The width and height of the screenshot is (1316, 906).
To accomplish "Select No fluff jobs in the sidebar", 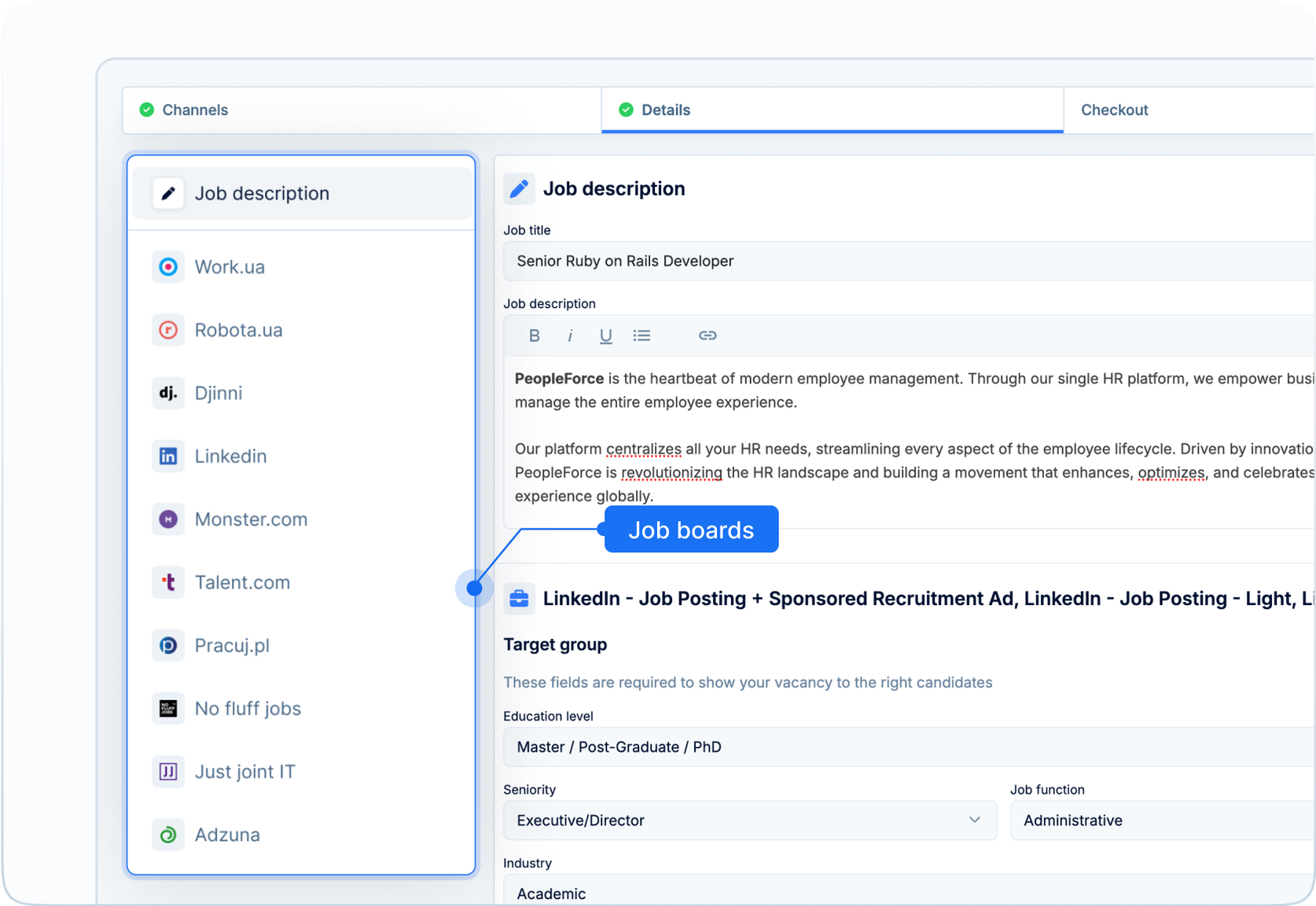I will (301, 709).
